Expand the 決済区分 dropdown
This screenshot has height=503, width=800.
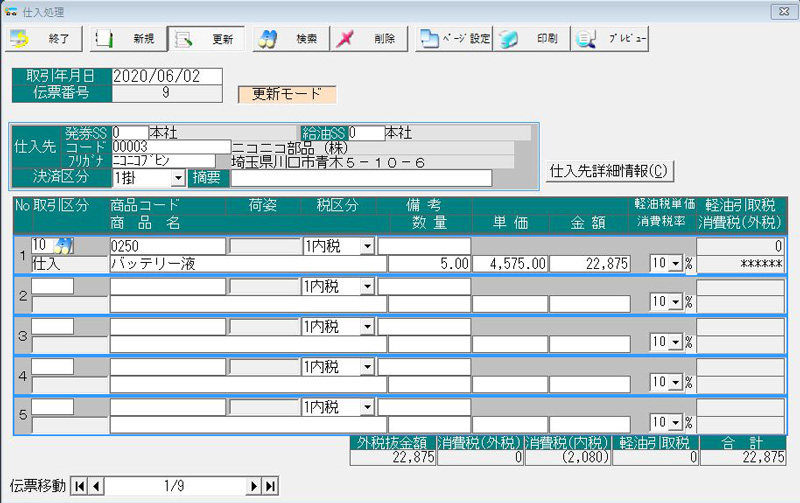[x=179, y=178]
